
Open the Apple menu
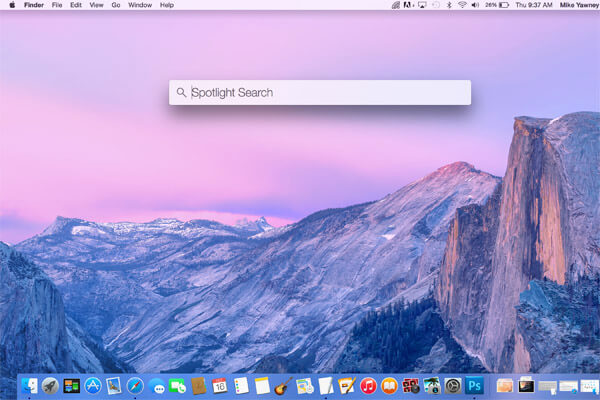[x=12, y=5]
